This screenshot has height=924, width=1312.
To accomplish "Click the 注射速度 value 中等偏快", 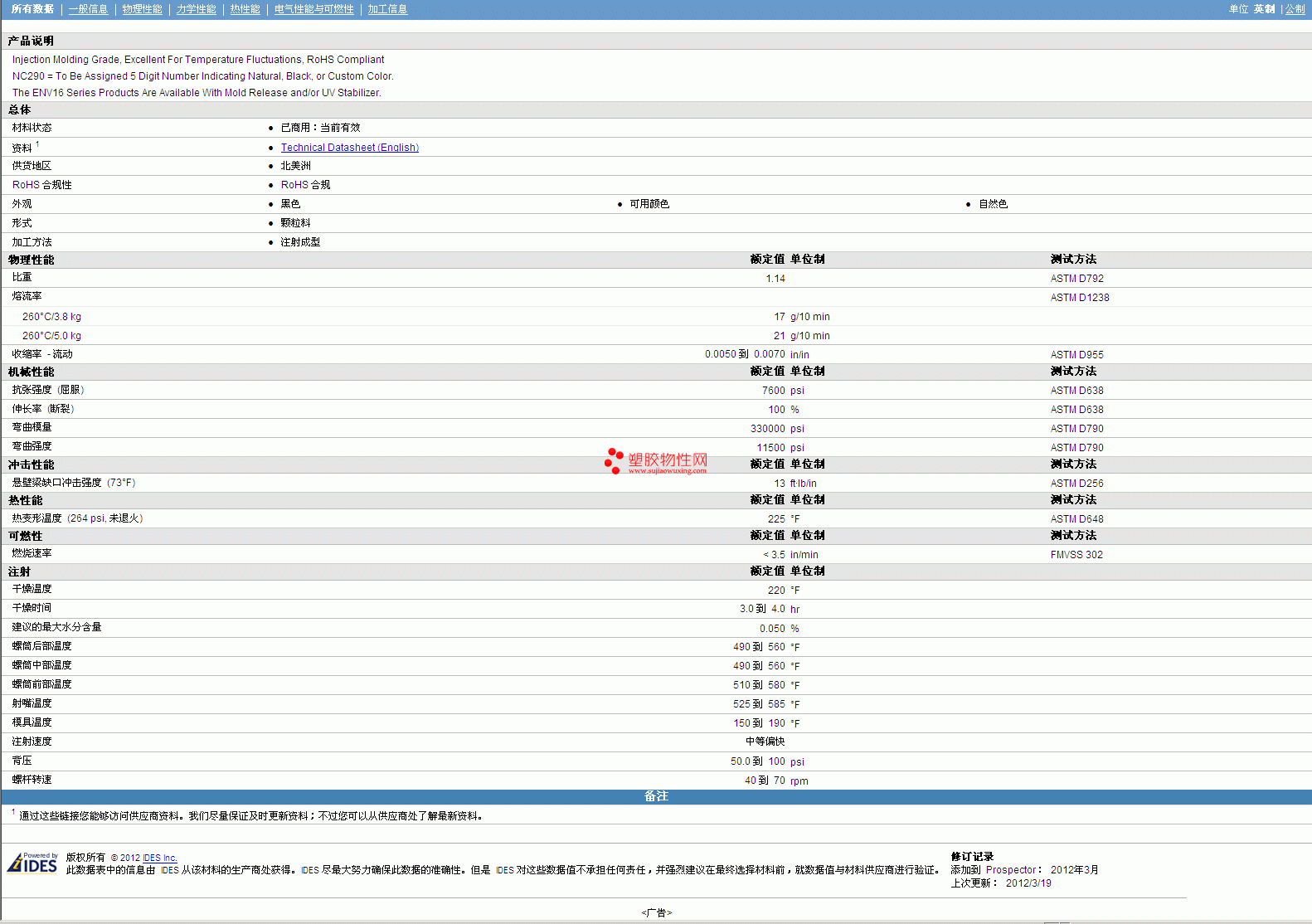I will click(765, 742).
